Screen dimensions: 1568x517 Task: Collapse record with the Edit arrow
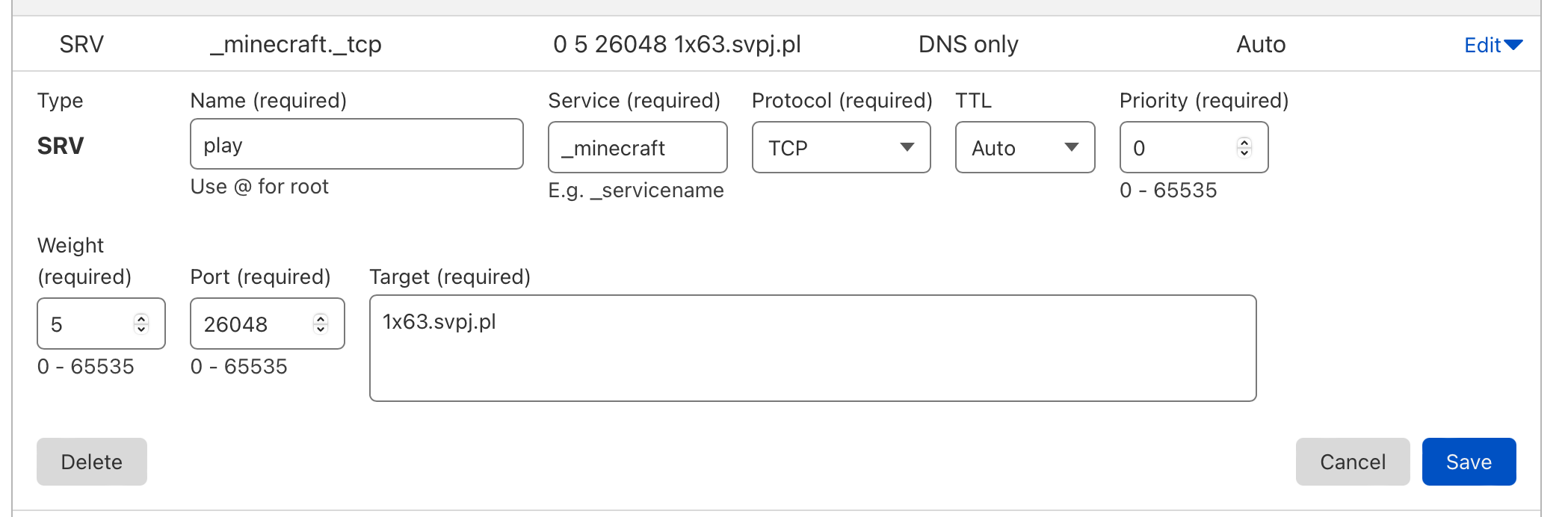pos(1513,46)
